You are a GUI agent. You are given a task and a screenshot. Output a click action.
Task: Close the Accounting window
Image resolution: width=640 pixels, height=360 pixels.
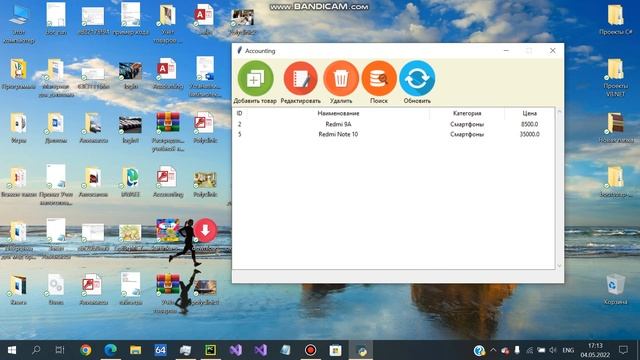(x=553, y=51)
